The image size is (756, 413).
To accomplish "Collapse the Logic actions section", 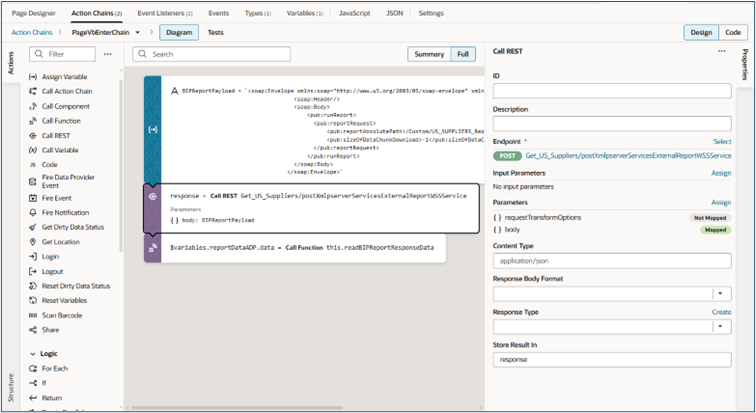I will [33, 354].
